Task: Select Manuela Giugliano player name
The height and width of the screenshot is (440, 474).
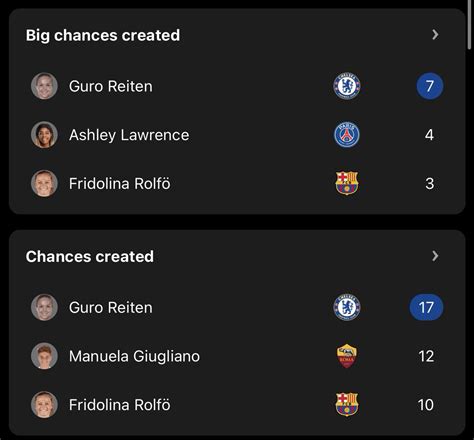Action: (x=134, y=356)
